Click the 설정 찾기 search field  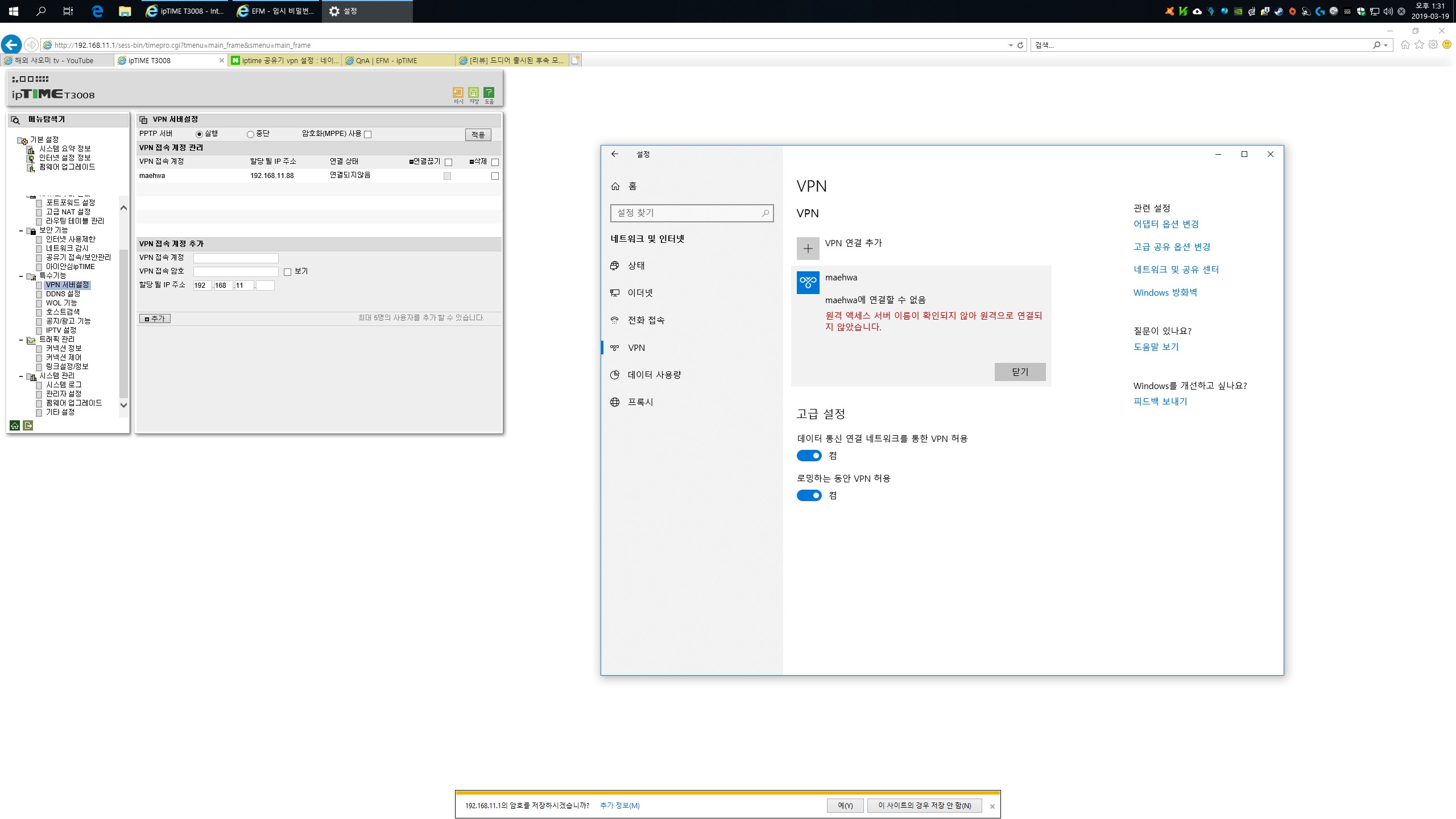coord(692,213)
